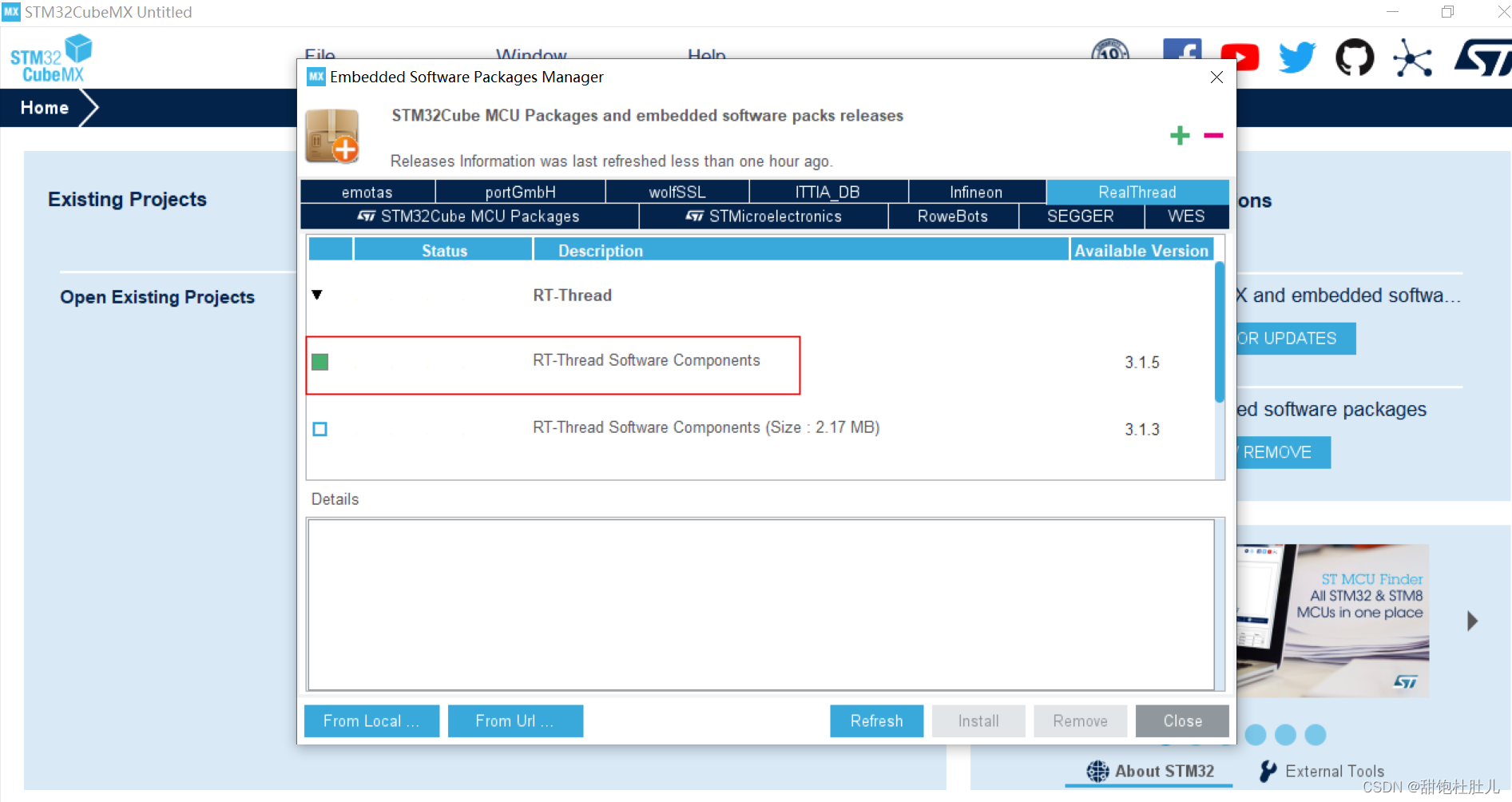This screenshot has width=1512, height=802.
Task: Select the first visible carousel dot
Action: point(1256,735)
